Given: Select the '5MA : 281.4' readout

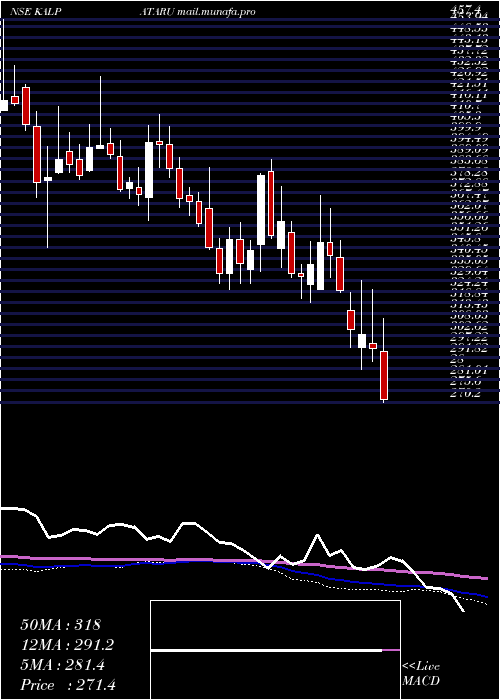Looking at the screenshot, I should click(x=62, y=665).
